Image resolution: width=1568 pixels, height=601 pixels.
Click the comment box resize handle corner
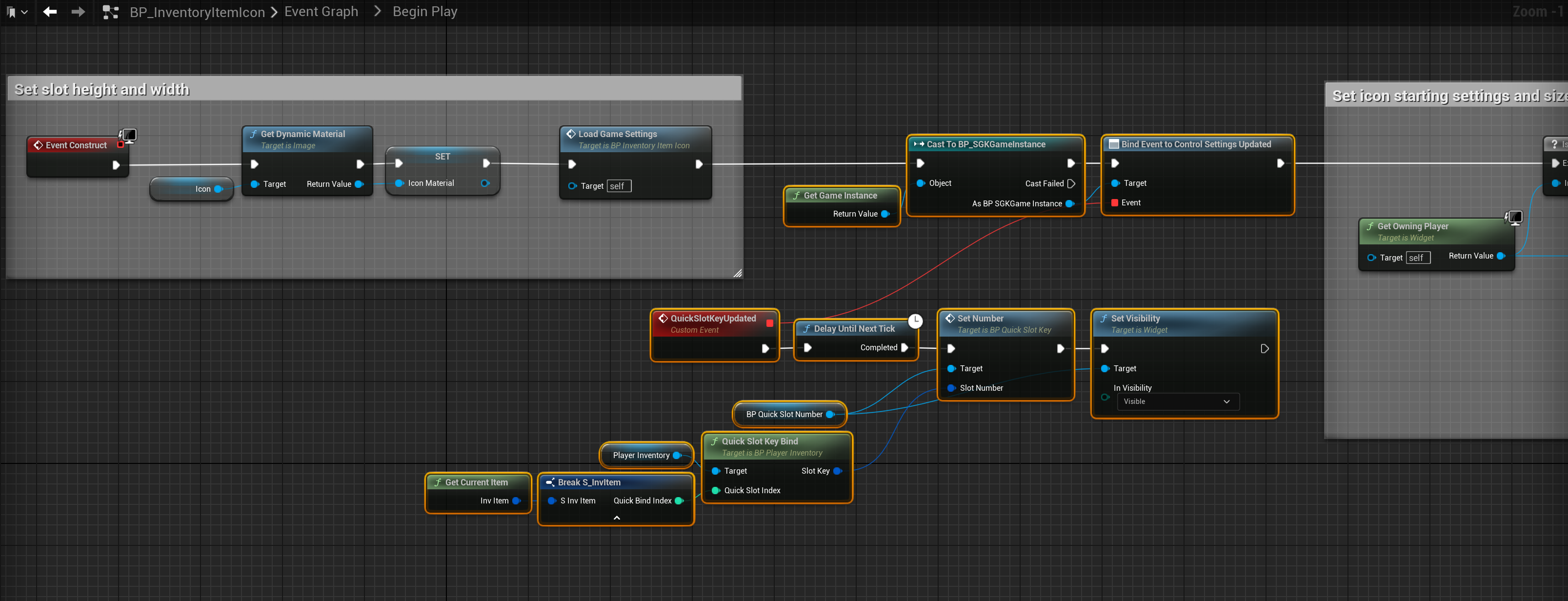[x=737, y=273]
